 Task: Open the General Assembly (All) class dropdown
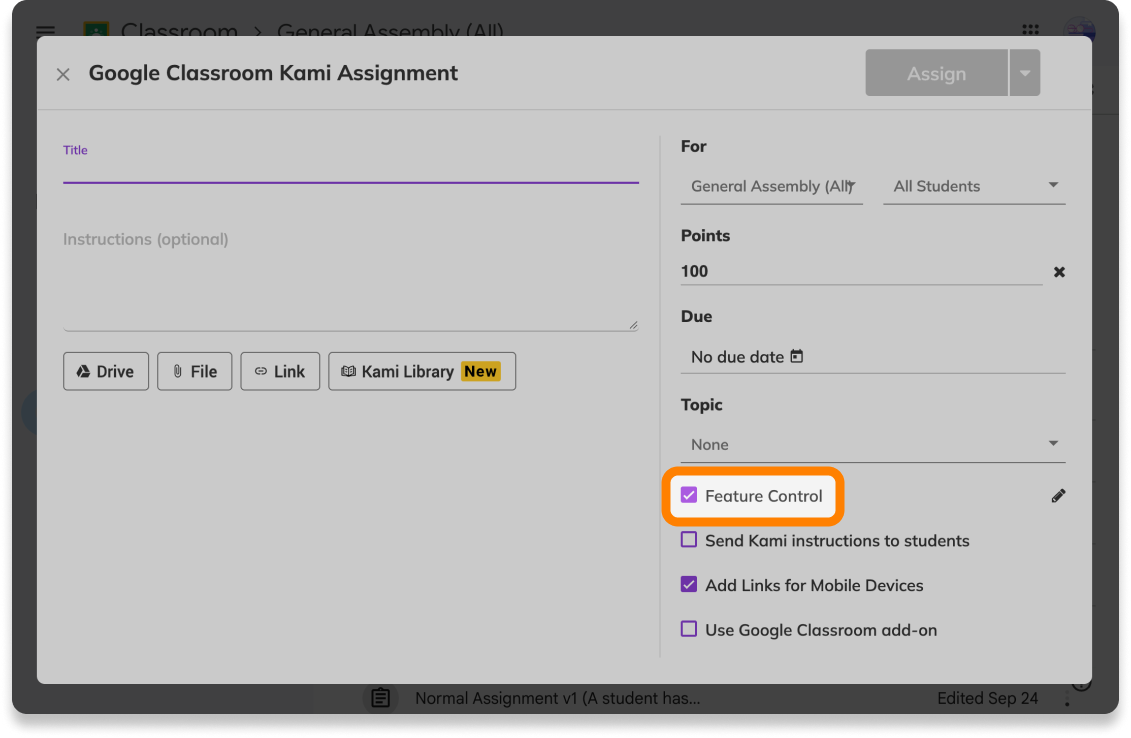pos(772,186)
